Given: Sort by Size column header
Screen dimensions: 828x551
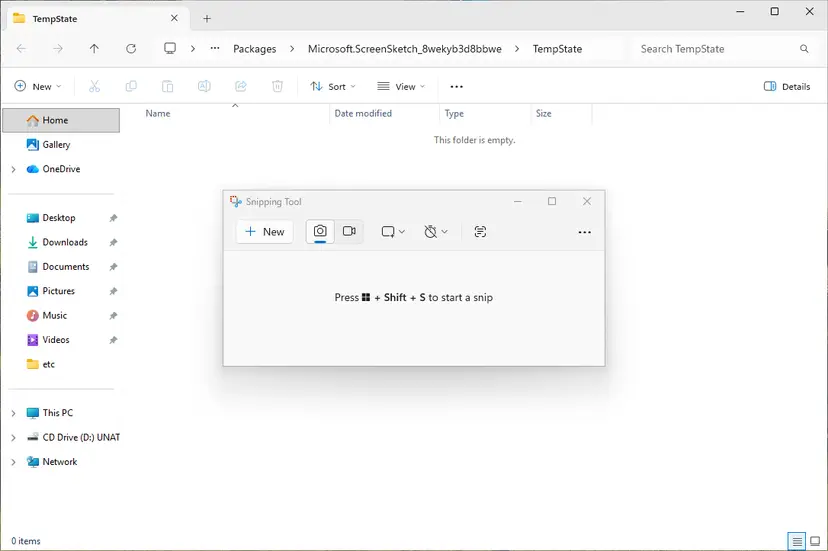Looking at the screenshot, I should coord(543,113).
